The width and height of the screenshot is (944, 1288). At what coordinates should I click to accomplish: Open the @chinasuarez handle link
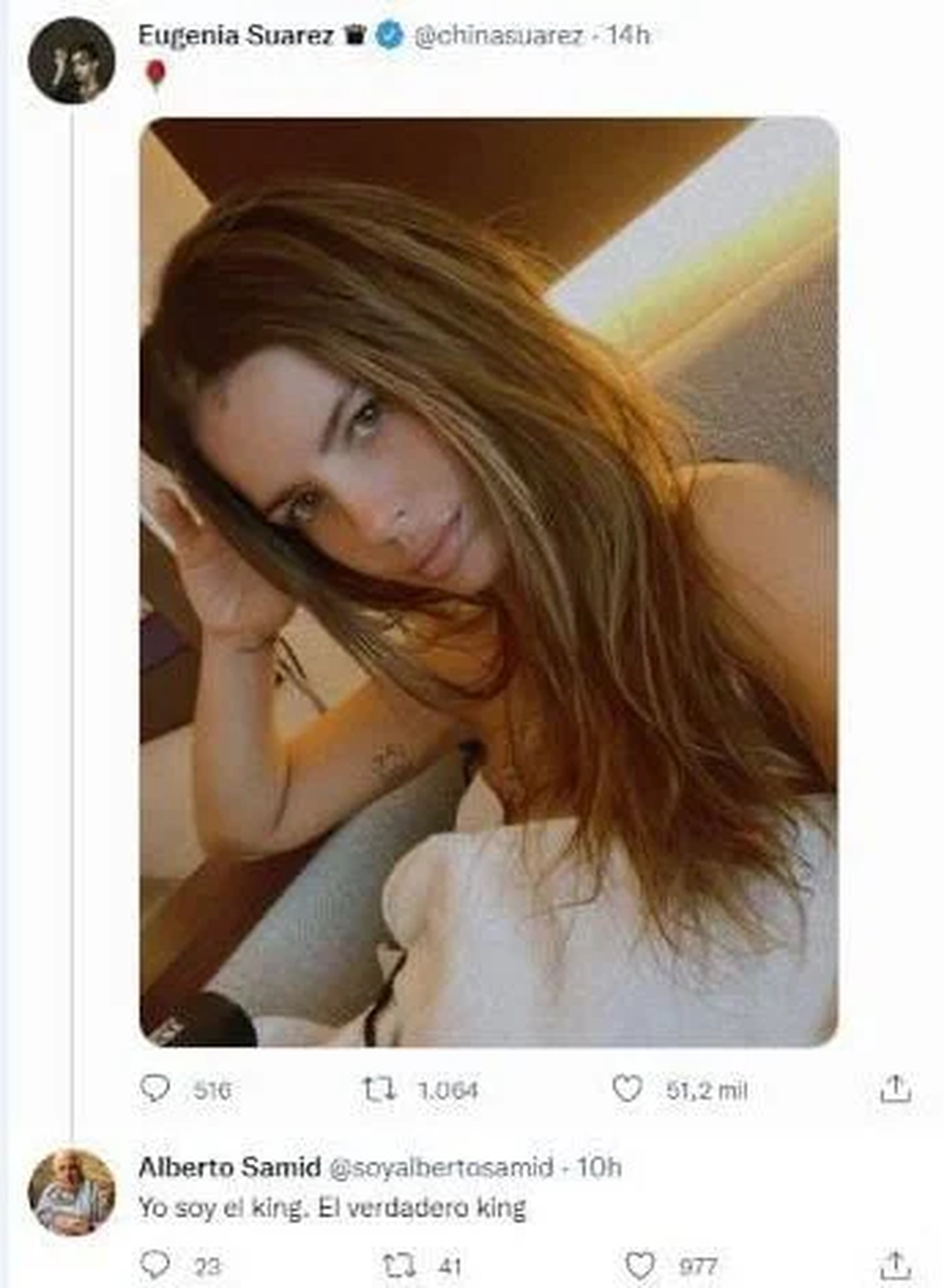pos(499,35)
